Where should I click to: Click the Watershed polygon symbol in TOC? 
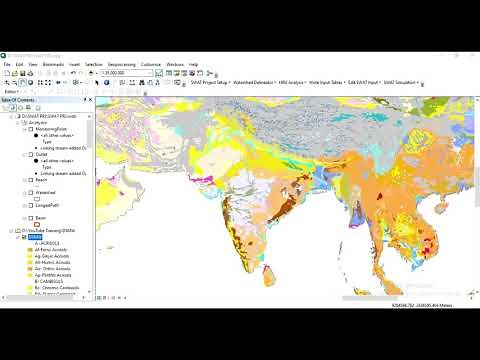(x=37, y=199)
